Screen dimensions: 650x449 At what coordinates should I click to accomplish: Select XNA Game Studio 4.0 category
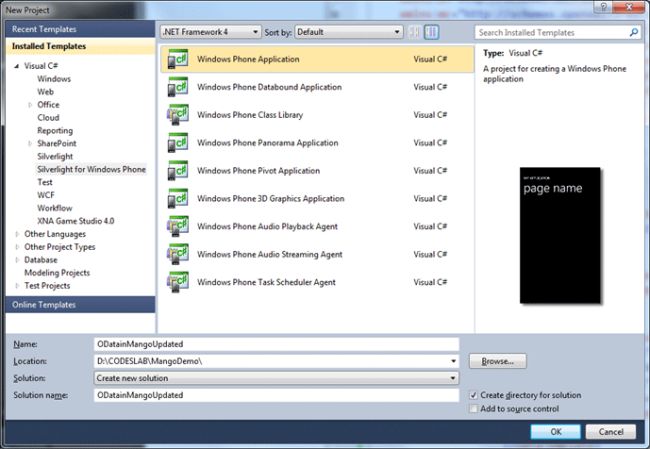tap(75, 221)
